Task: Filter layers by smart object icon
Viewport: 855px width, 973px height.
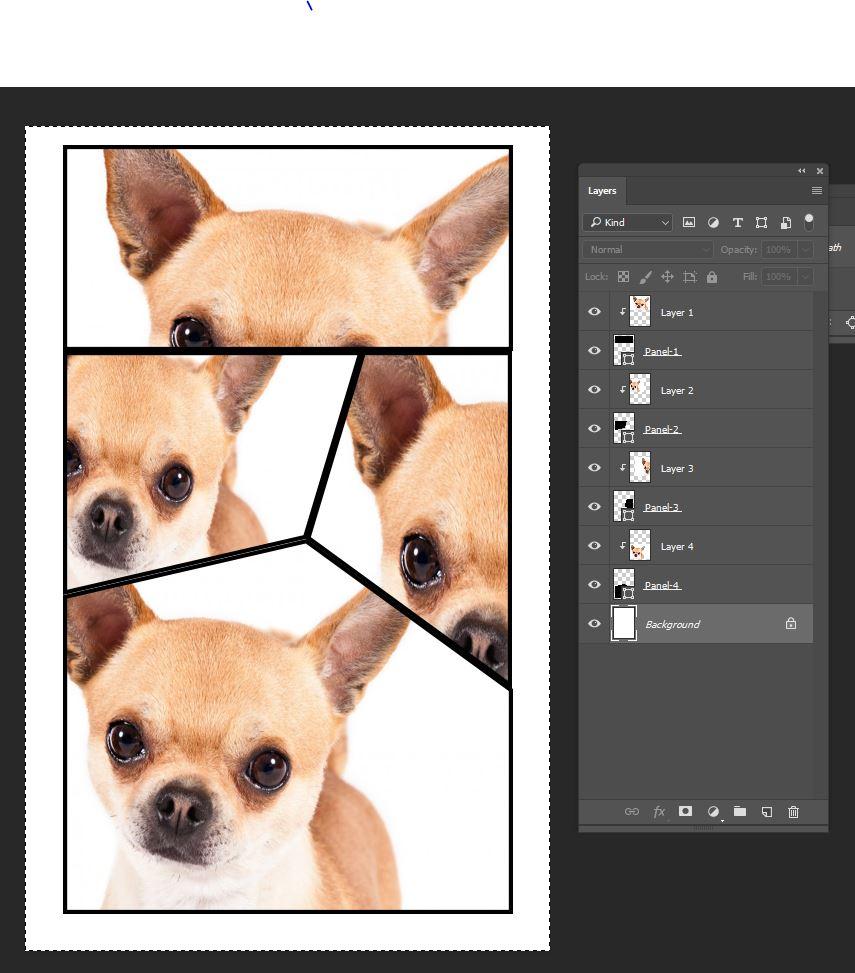Action: pos(786,222)
